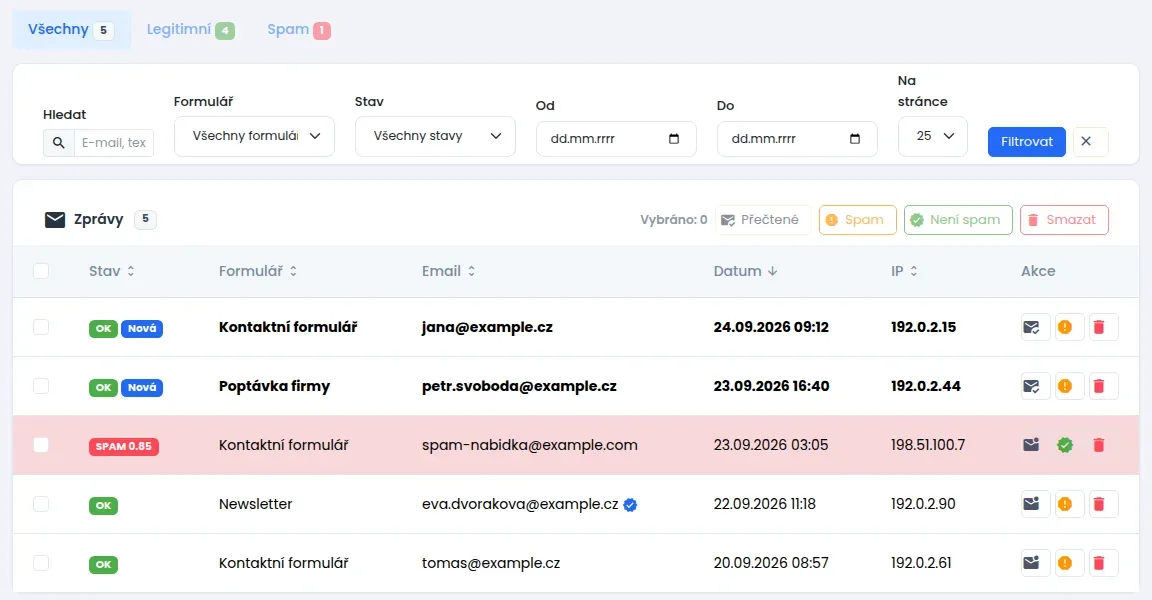
Task: Click the bulk Smazat button
Action: click(x=1064, y=220)
